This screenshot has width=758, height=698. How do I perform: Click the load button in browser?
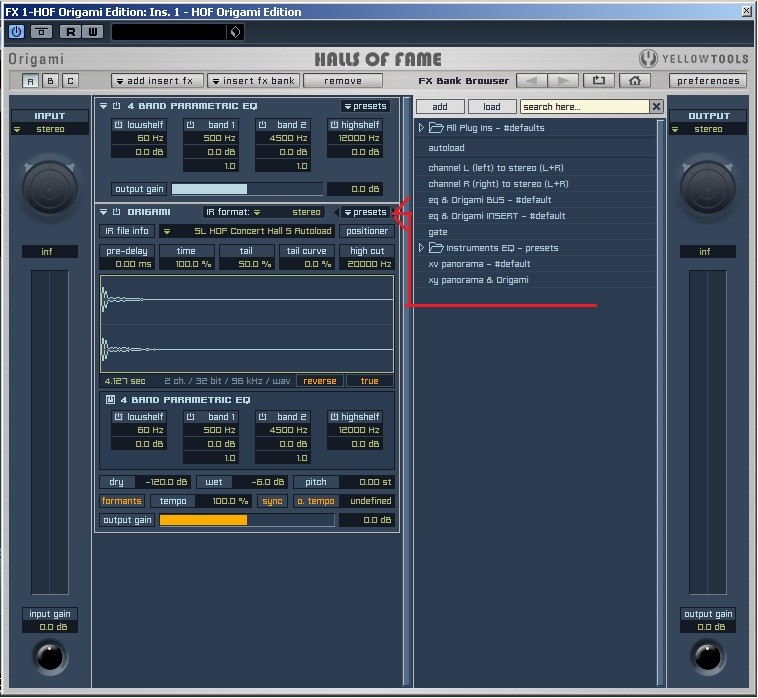click(492, 106)
